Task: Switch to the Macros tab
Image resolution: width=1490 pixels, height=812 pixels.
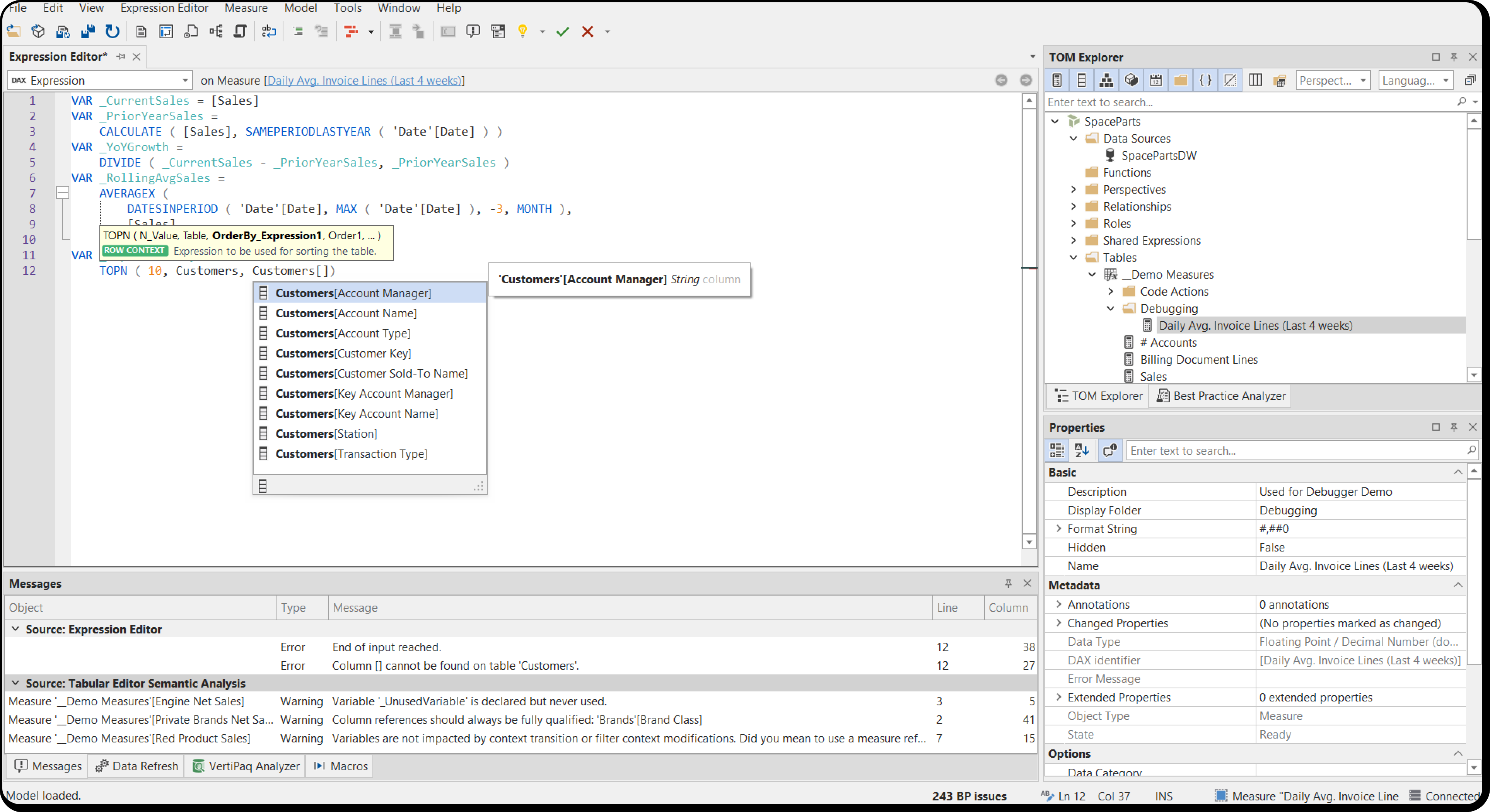Action: pyautogui.click(x=340, y=766)
